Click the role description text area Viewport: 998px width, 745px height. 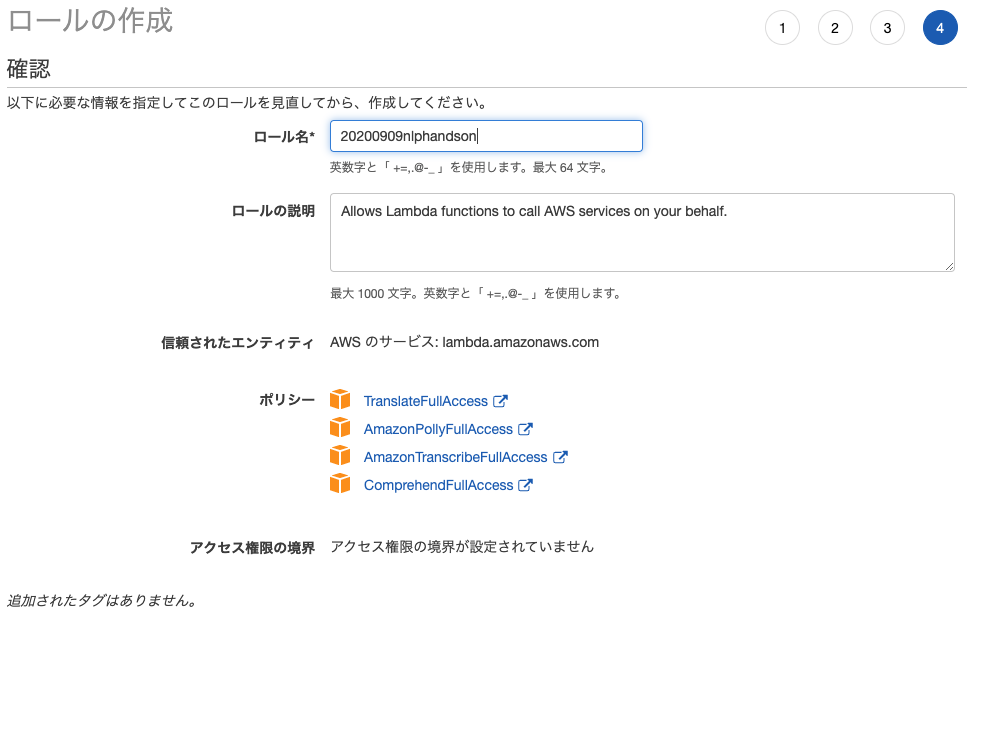[x=642, y=233]
